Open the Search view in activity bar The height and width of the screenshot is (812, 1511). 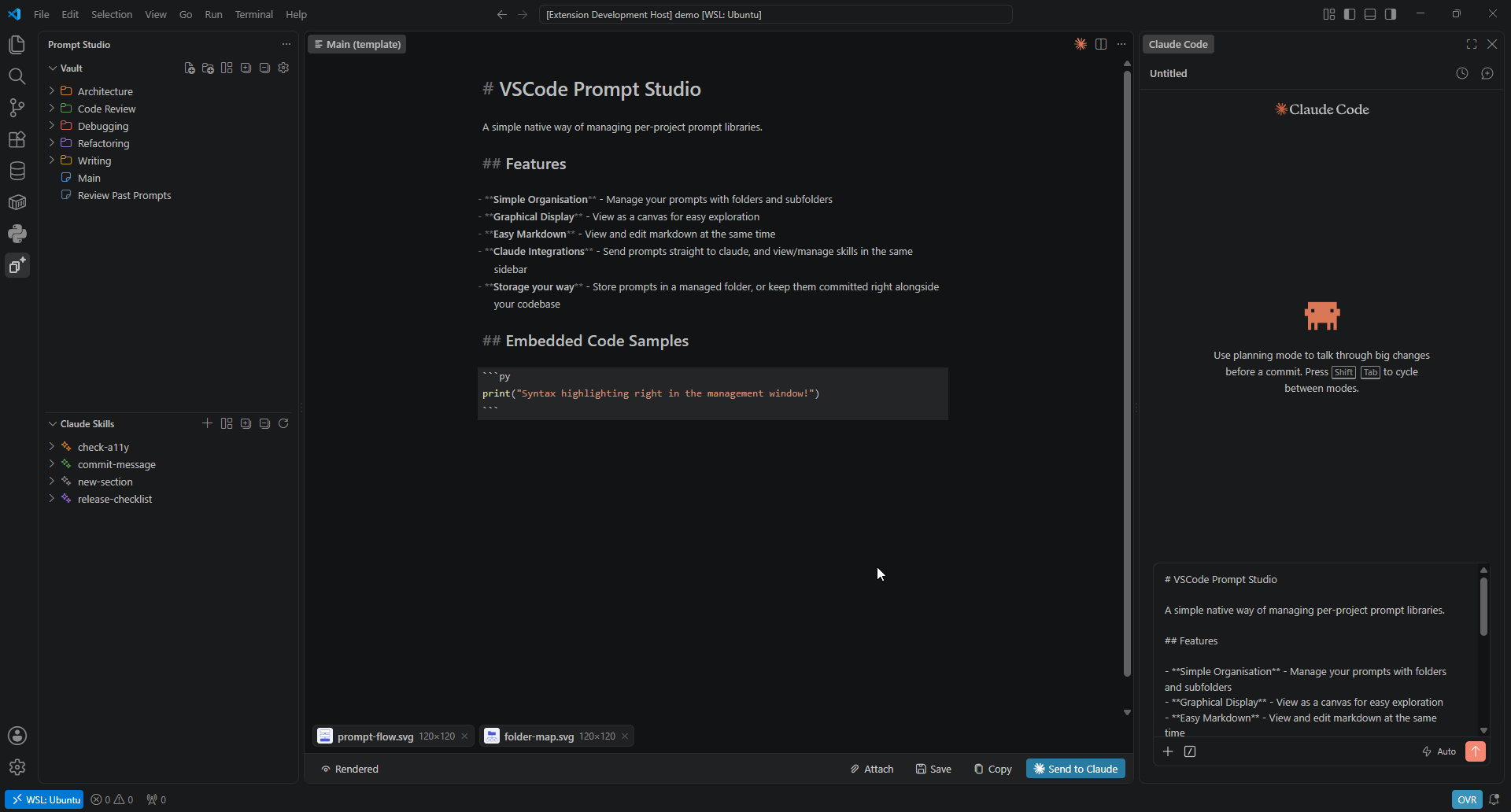[17, 76]
